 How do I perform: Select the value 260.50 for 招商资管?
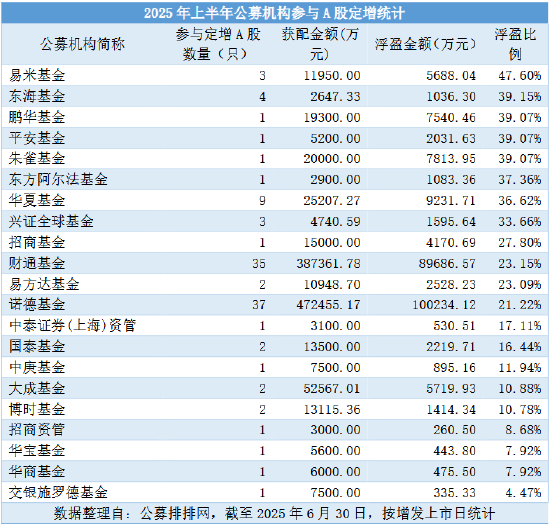(454, 430)
